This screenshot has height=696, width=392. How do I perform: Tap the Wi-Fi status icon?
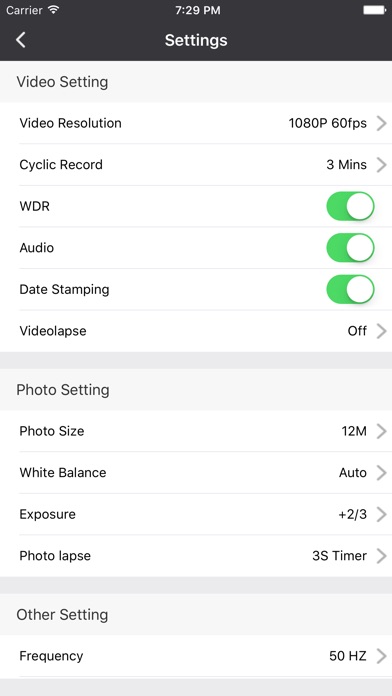pyautogui.click(x=54, y=10)
